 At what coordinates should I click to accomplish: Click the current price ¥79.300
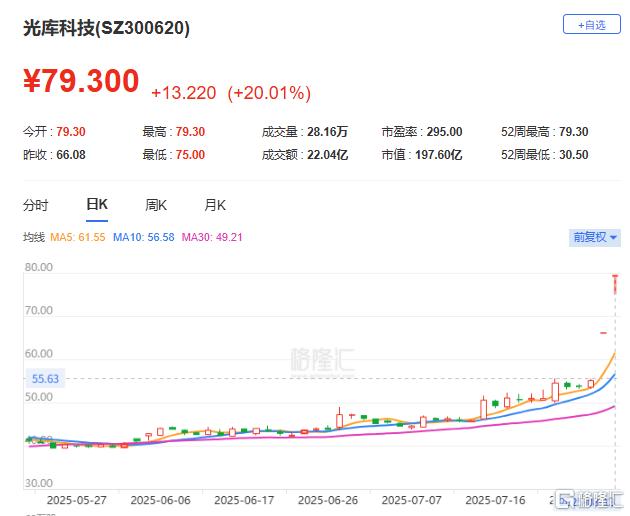[81, 81]
